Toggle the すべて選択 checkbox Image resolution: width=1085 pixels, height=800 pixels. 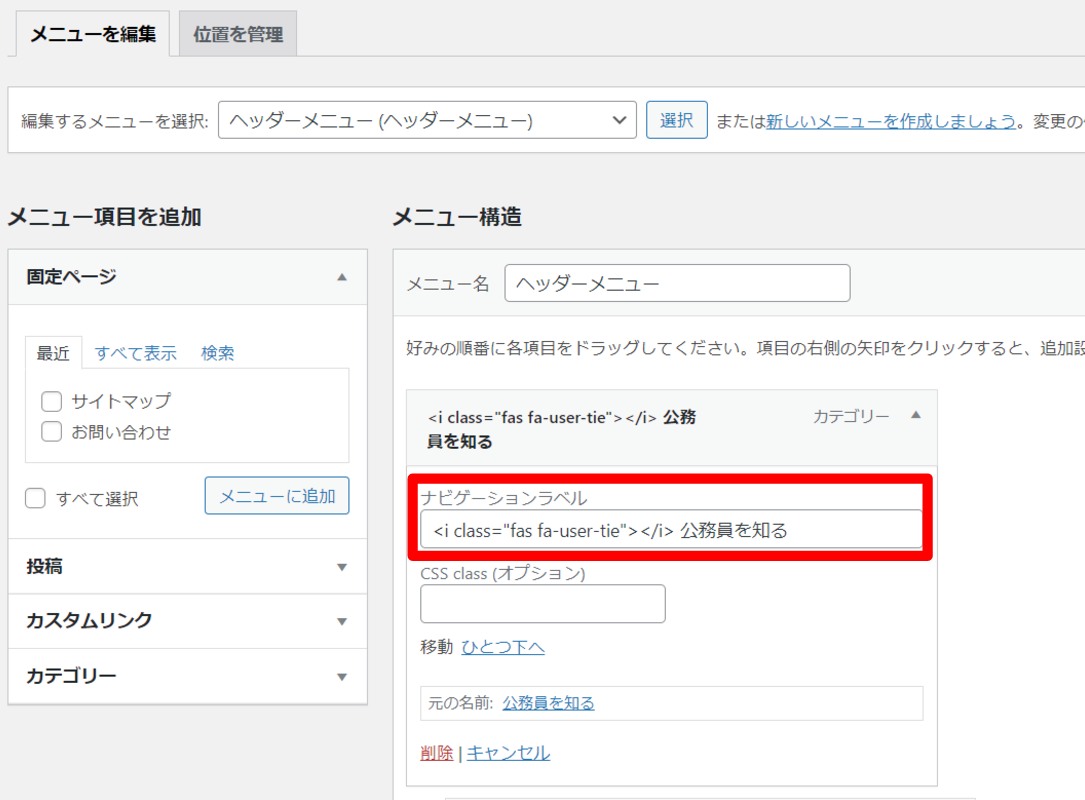pyautogui.click(x=35, y=498)
